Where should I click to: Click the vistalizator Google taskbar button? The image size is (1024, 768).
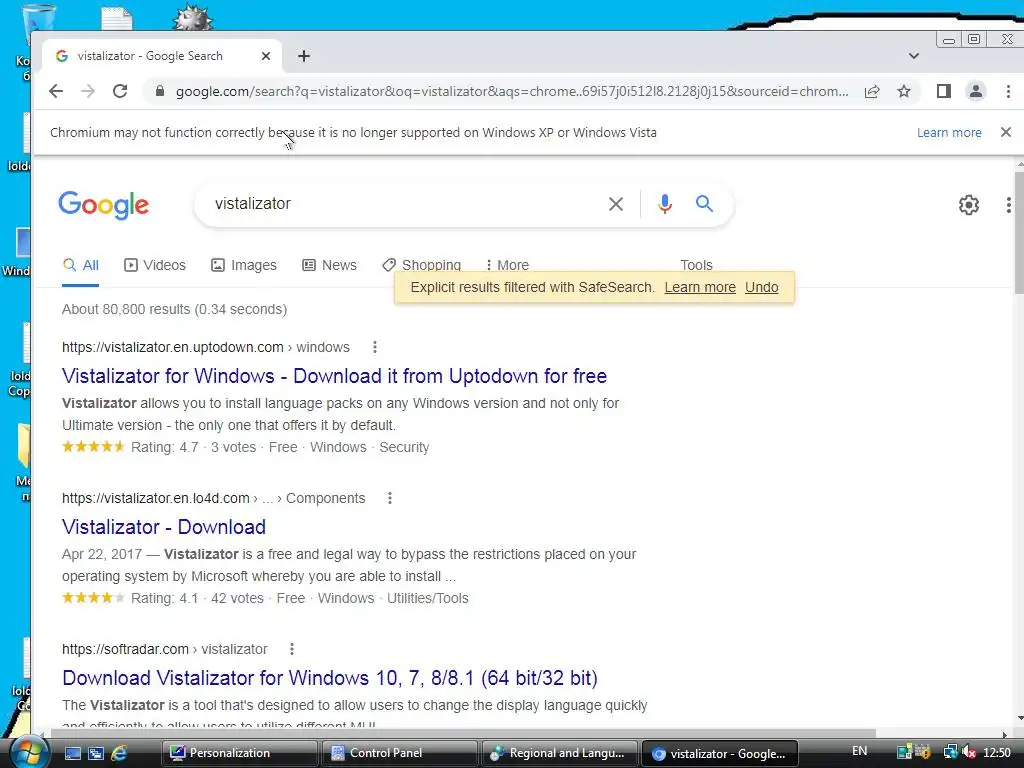pos(720,753)
